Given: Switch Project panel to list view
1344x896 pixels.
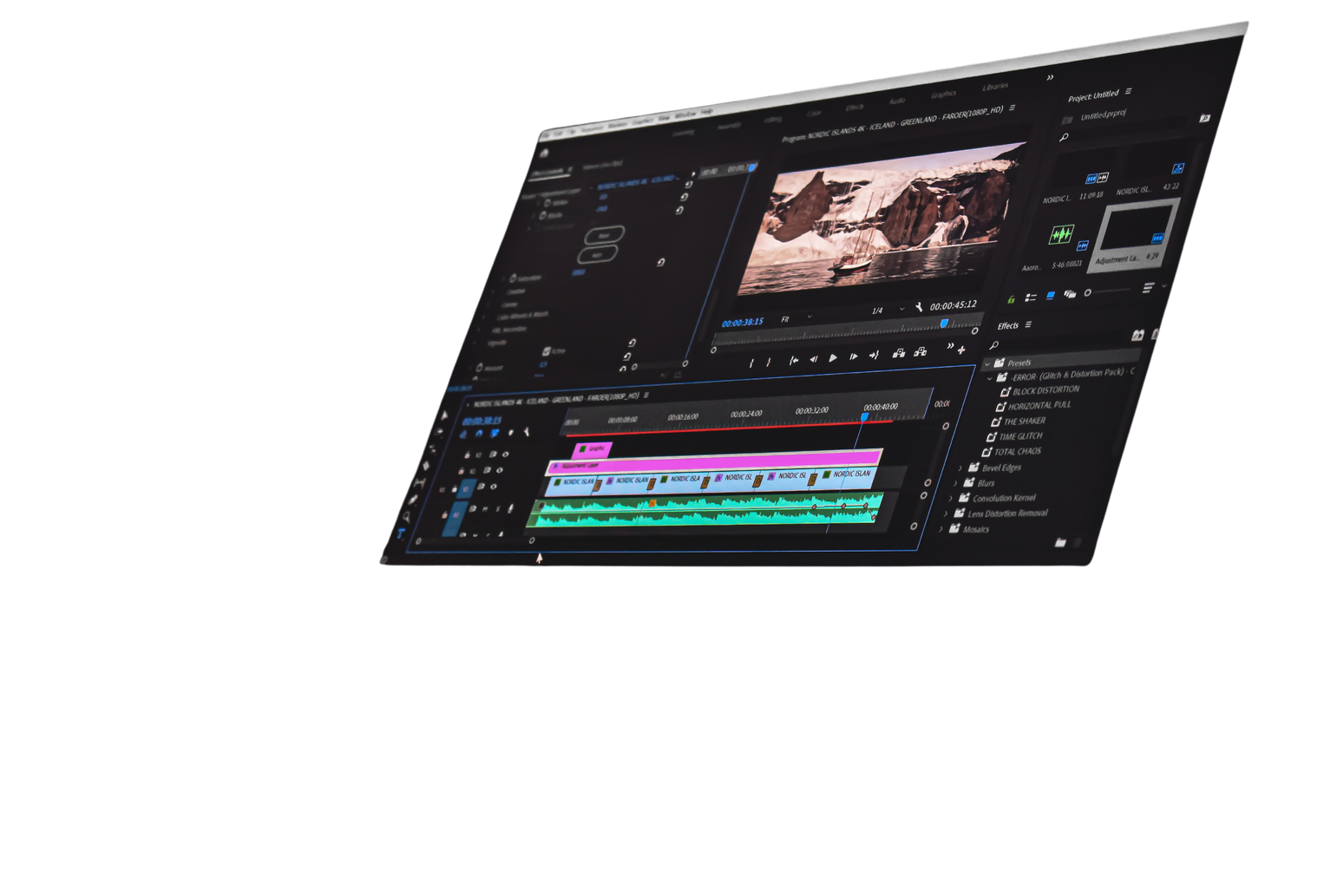Looking at the screenshot, I should (1031, 298).
